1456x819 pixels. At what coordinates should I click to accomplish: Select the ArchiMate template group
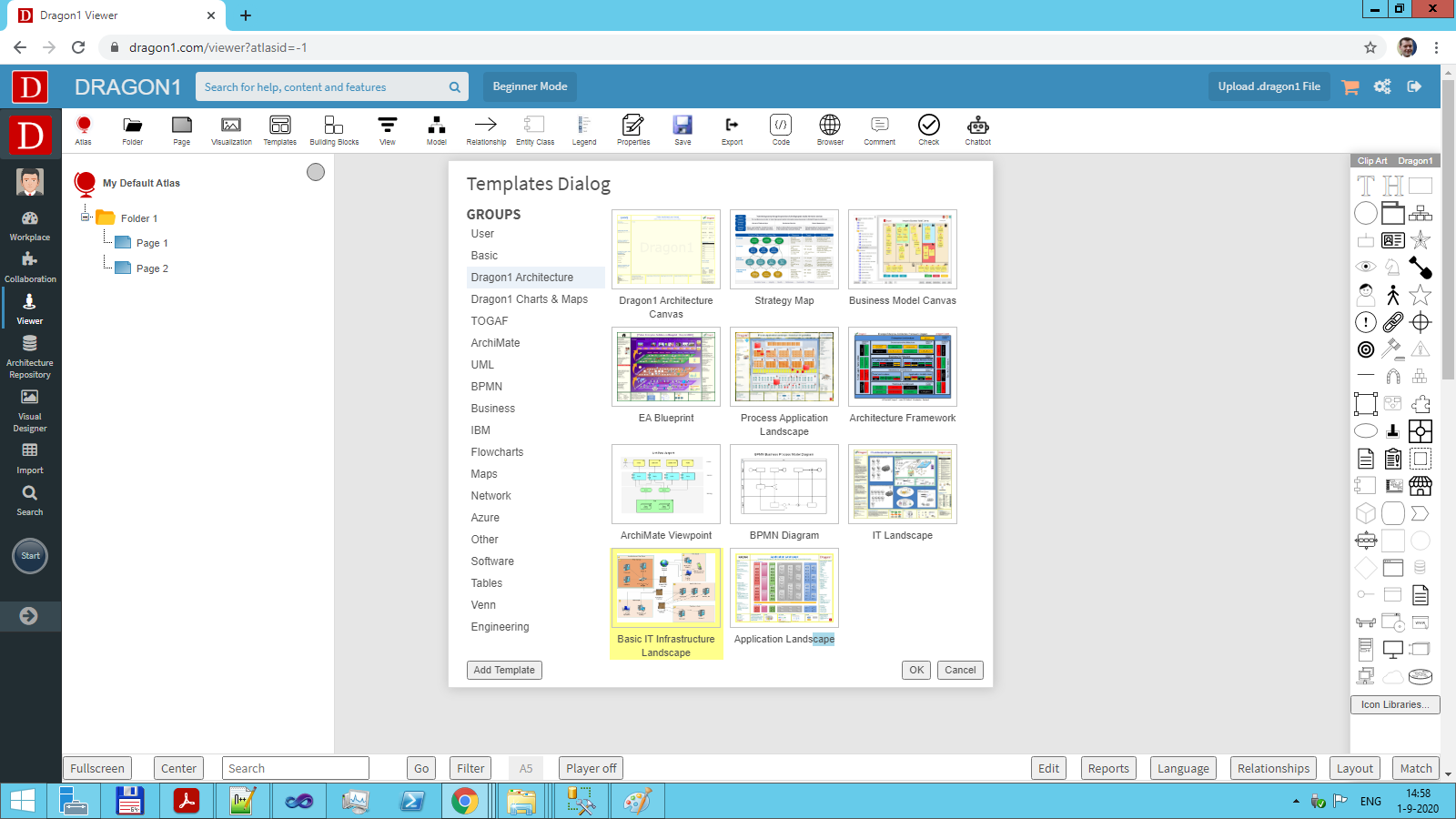click(496, 343)
